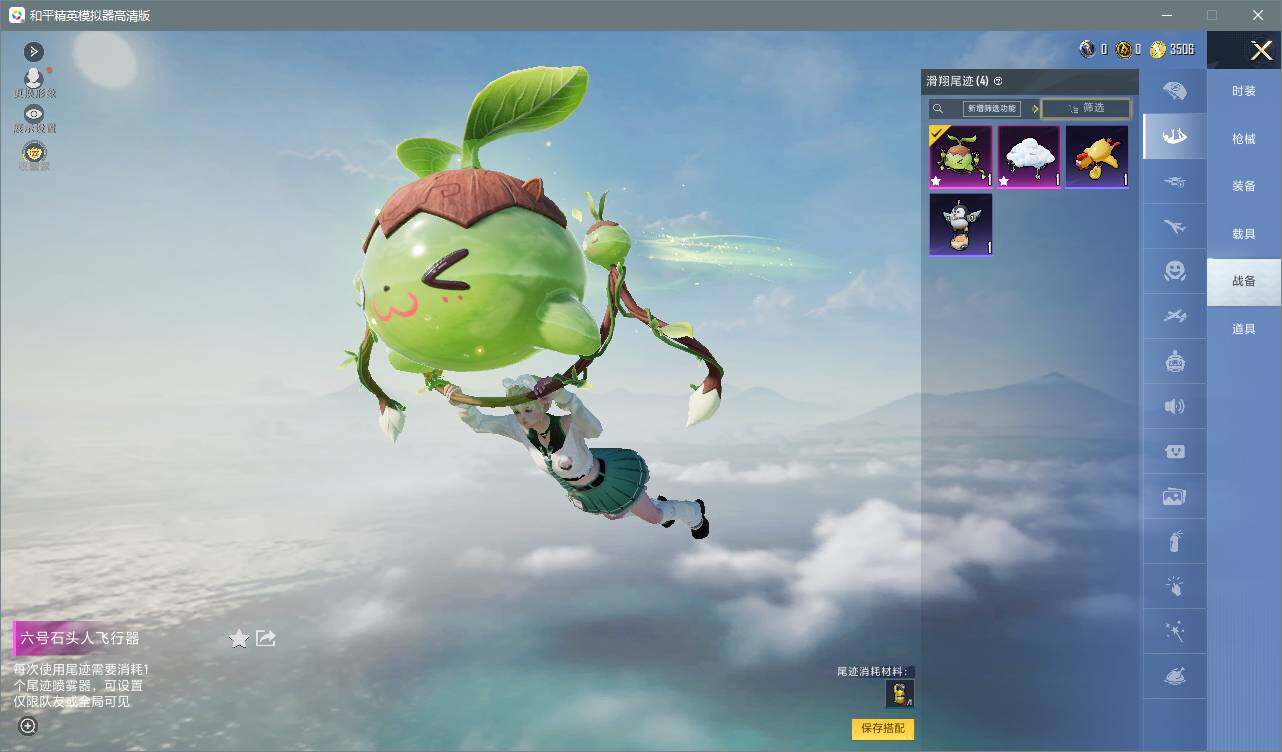Open the drone category icon in sidebar
Viewport: 1282px width, 752px height.
point(1175,182)
